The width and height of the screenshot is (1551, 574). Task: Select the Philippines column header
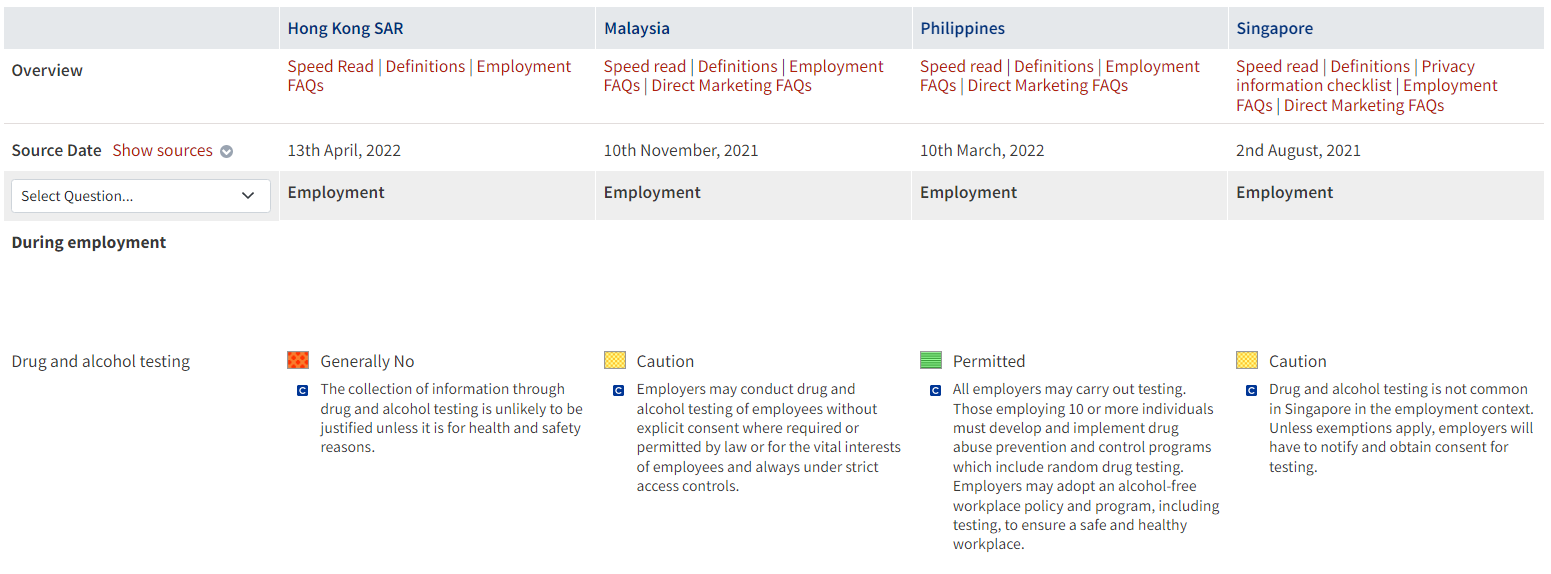point(962,29)
